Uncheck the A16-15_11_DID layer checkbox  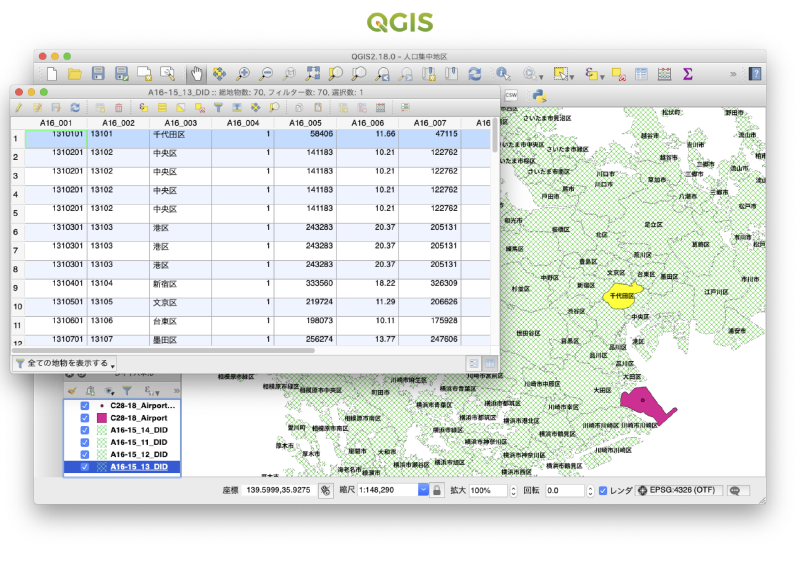click(x=85, y=443)
